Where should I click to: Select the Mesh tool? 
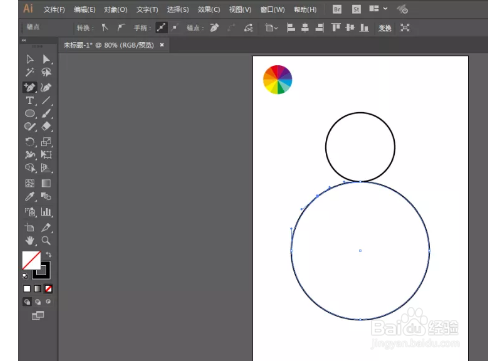point(30,183)
